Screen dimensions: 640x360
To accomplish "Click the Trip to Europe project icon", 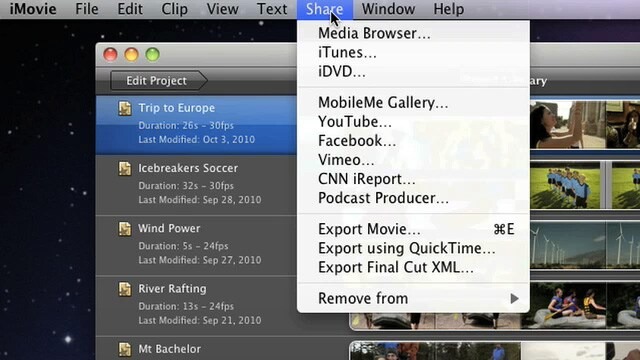I will tap(125, 108).
